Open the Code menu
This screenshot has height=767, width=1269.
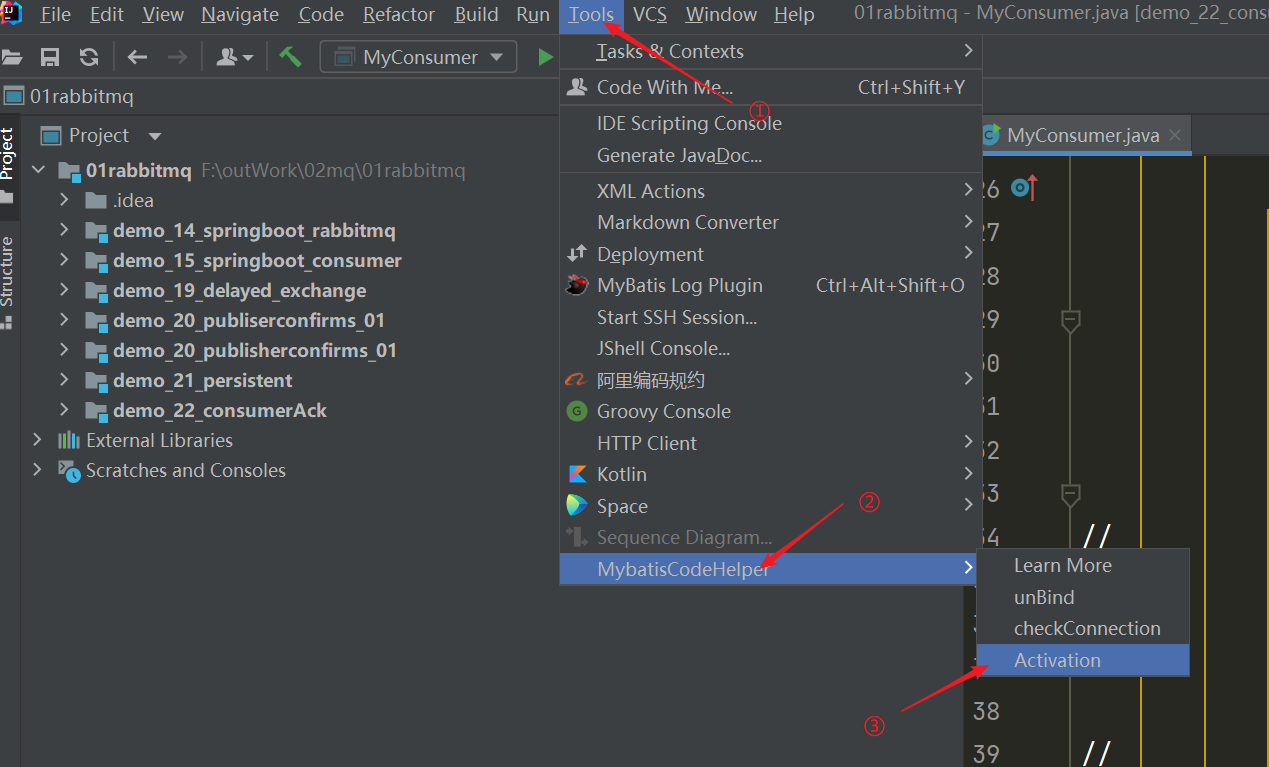(321, 14)
